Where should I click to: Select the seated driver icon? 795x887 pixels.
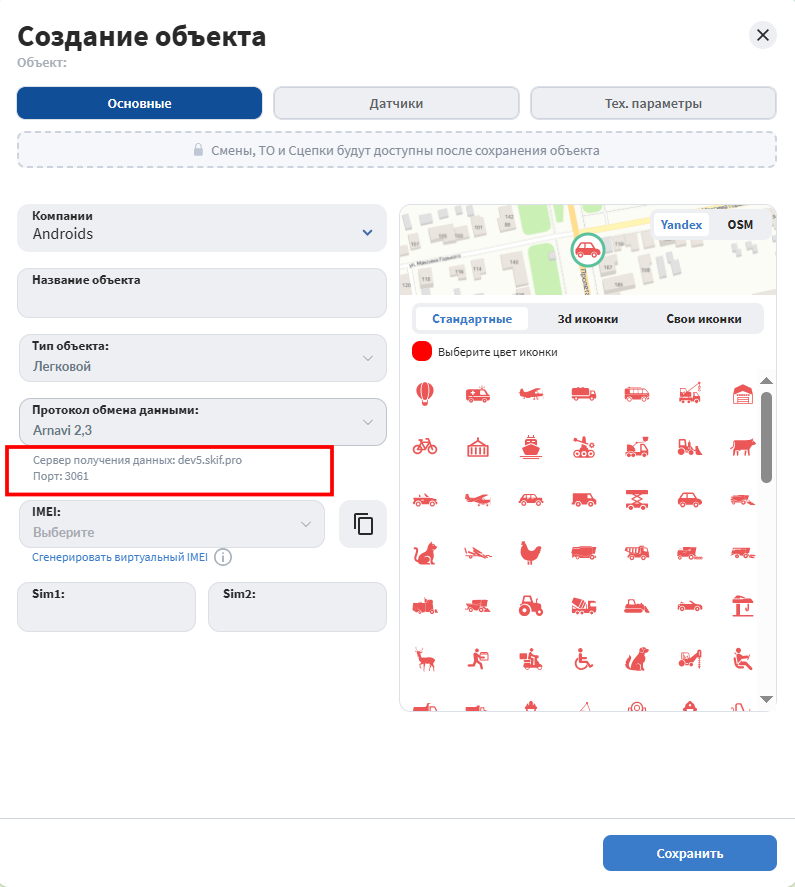(742, 659)
